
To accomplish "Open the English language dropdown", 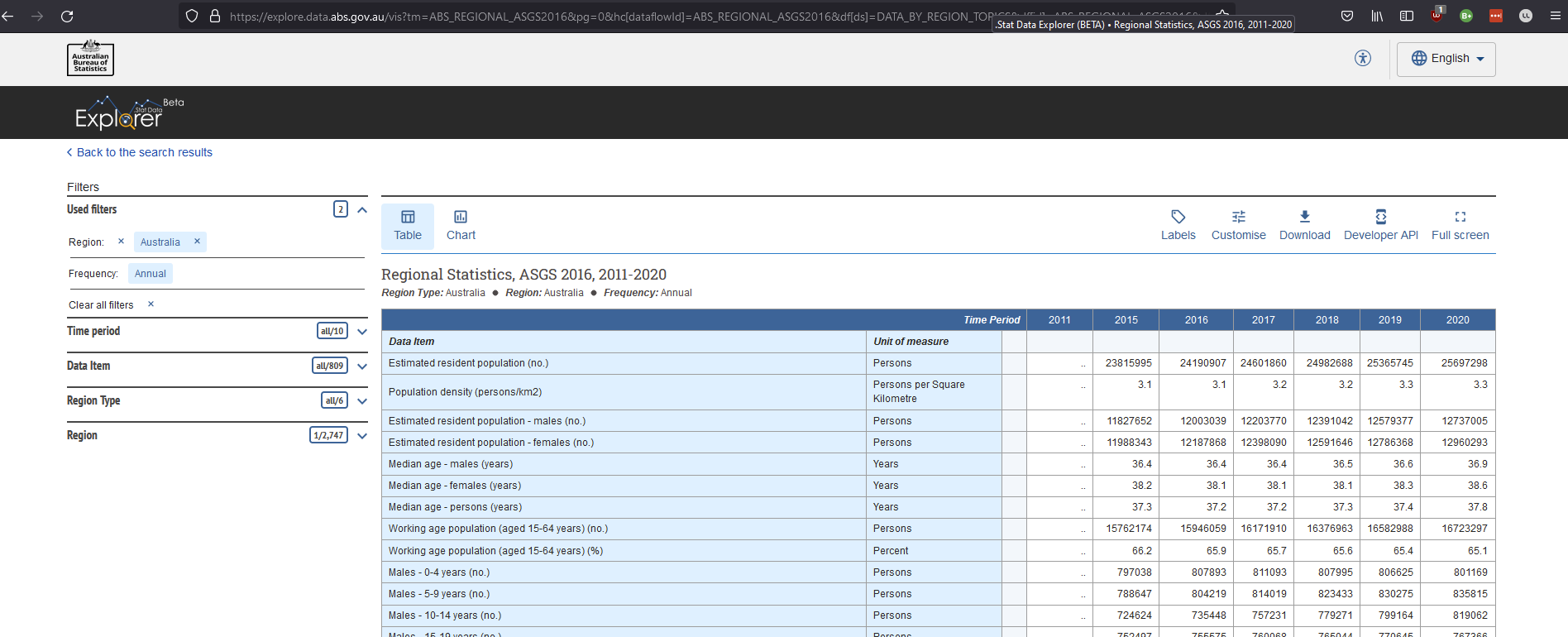I will [x=1446, y=59].
